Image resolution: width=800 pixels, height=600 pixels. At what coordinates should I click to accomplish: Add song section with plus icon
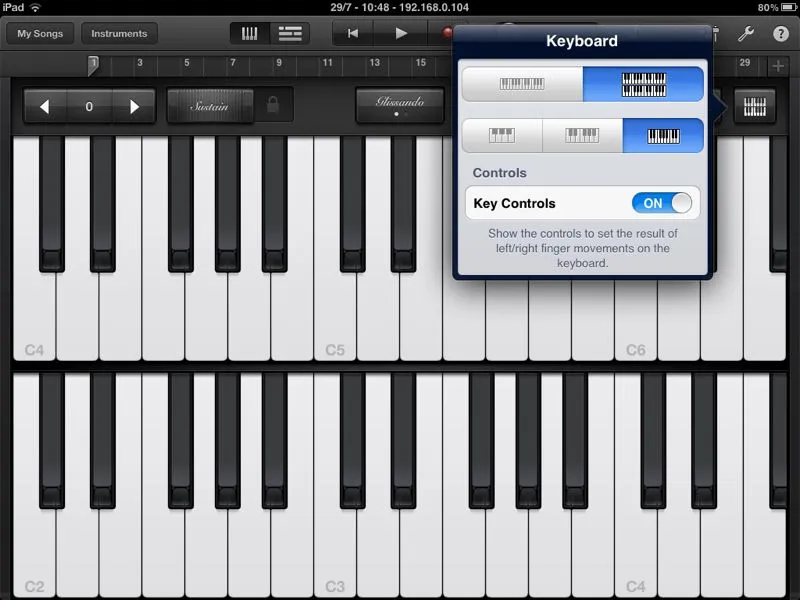coord(779,66)
